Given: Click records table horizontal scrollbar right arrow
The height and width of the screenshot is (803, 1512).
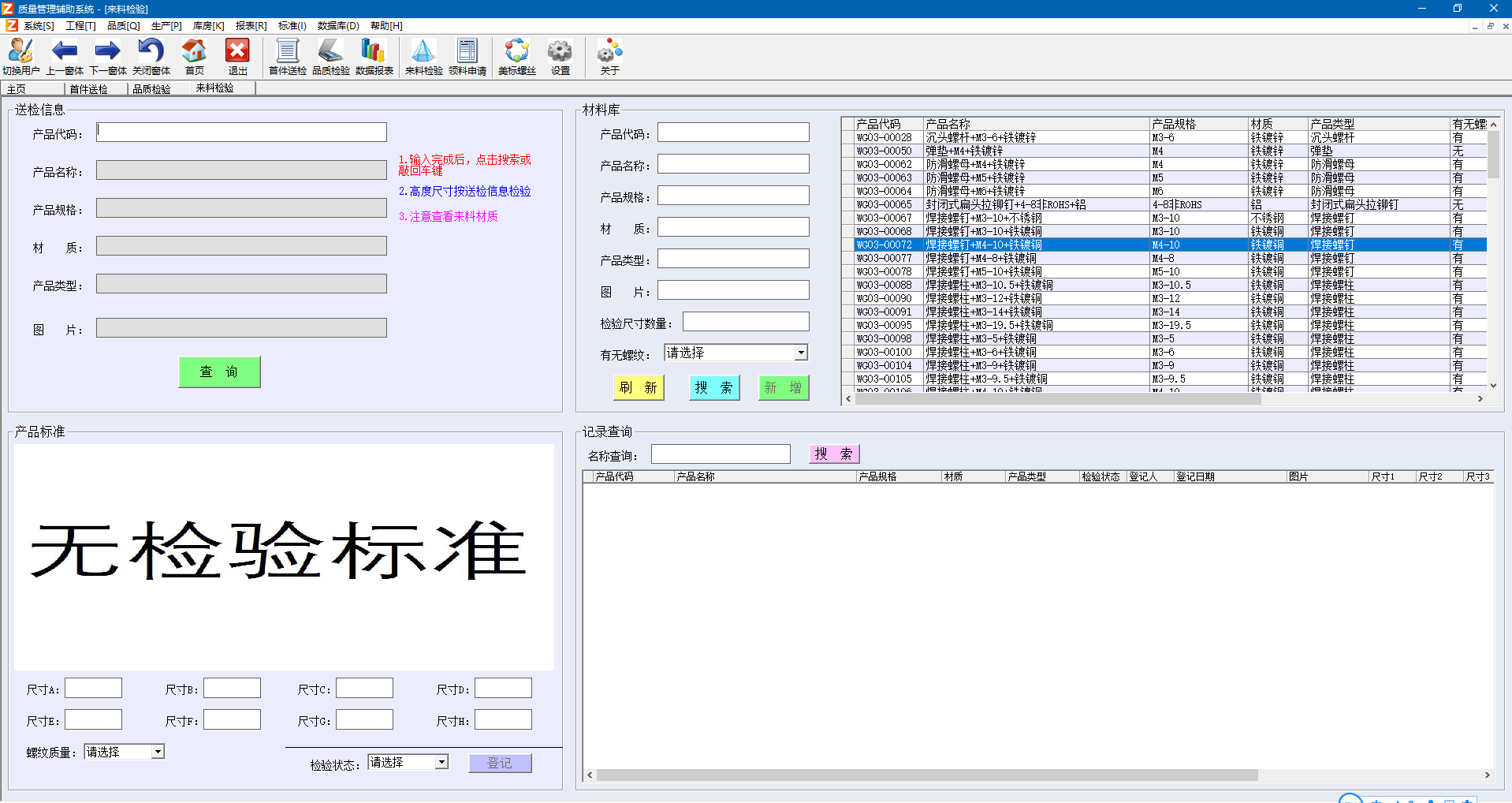Looking at the screenshot, I should pyautogui.click(x=1487, y=775).
